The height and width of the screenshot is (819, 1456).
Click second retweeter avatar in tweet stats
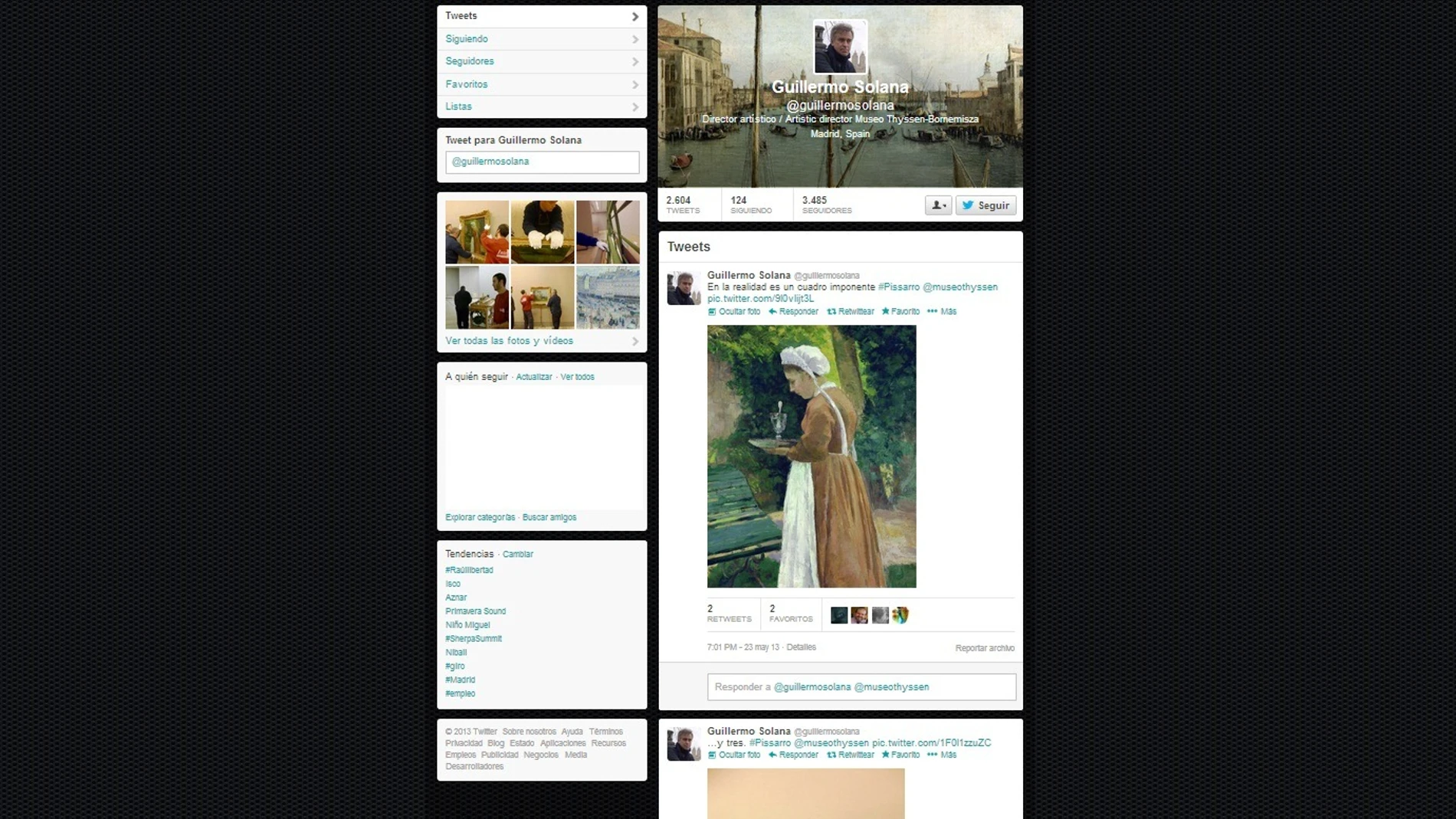[x=860, y=615]
